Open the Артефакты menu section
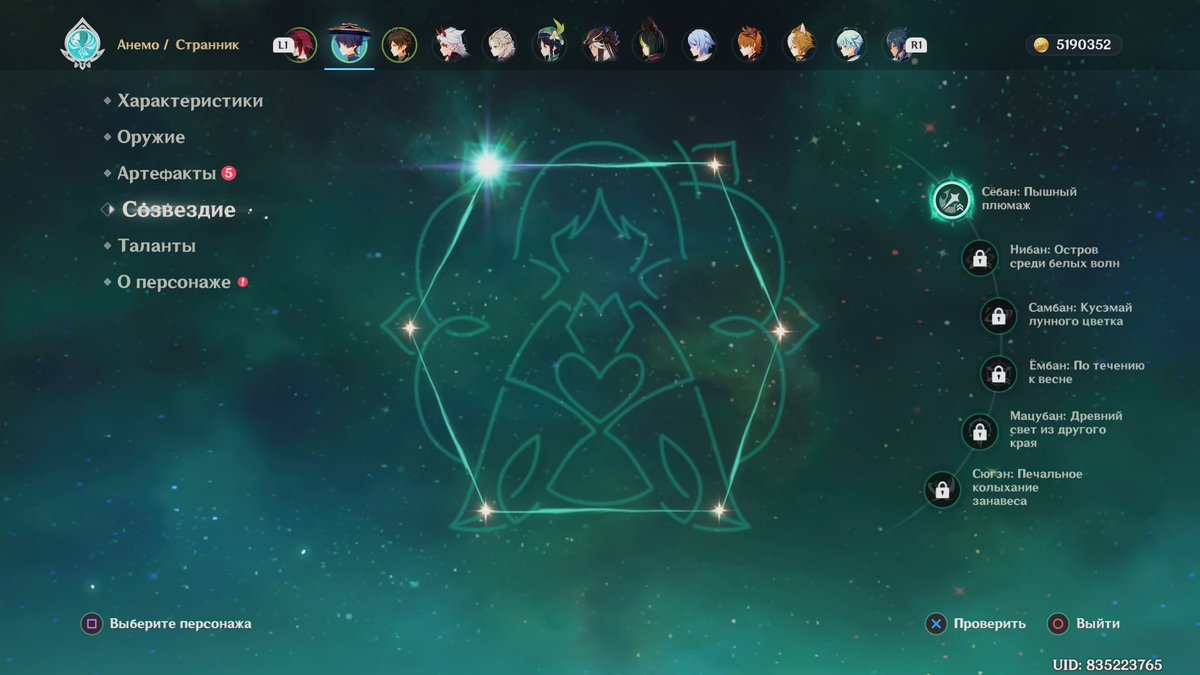The width and height of the screenshot is (1200, 675). (167, 173)
